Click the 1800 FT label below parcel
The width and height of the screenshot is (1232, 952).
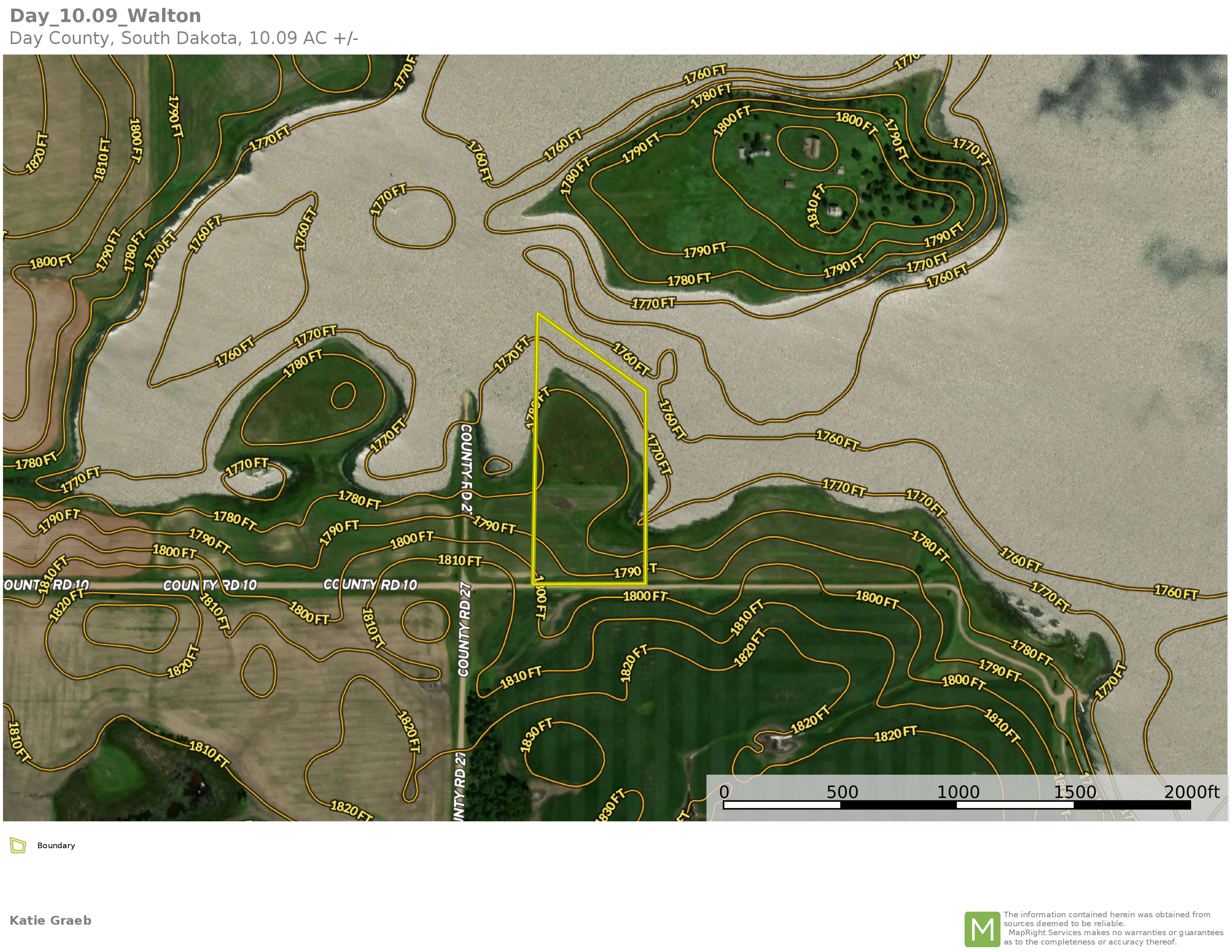point(644,596)
